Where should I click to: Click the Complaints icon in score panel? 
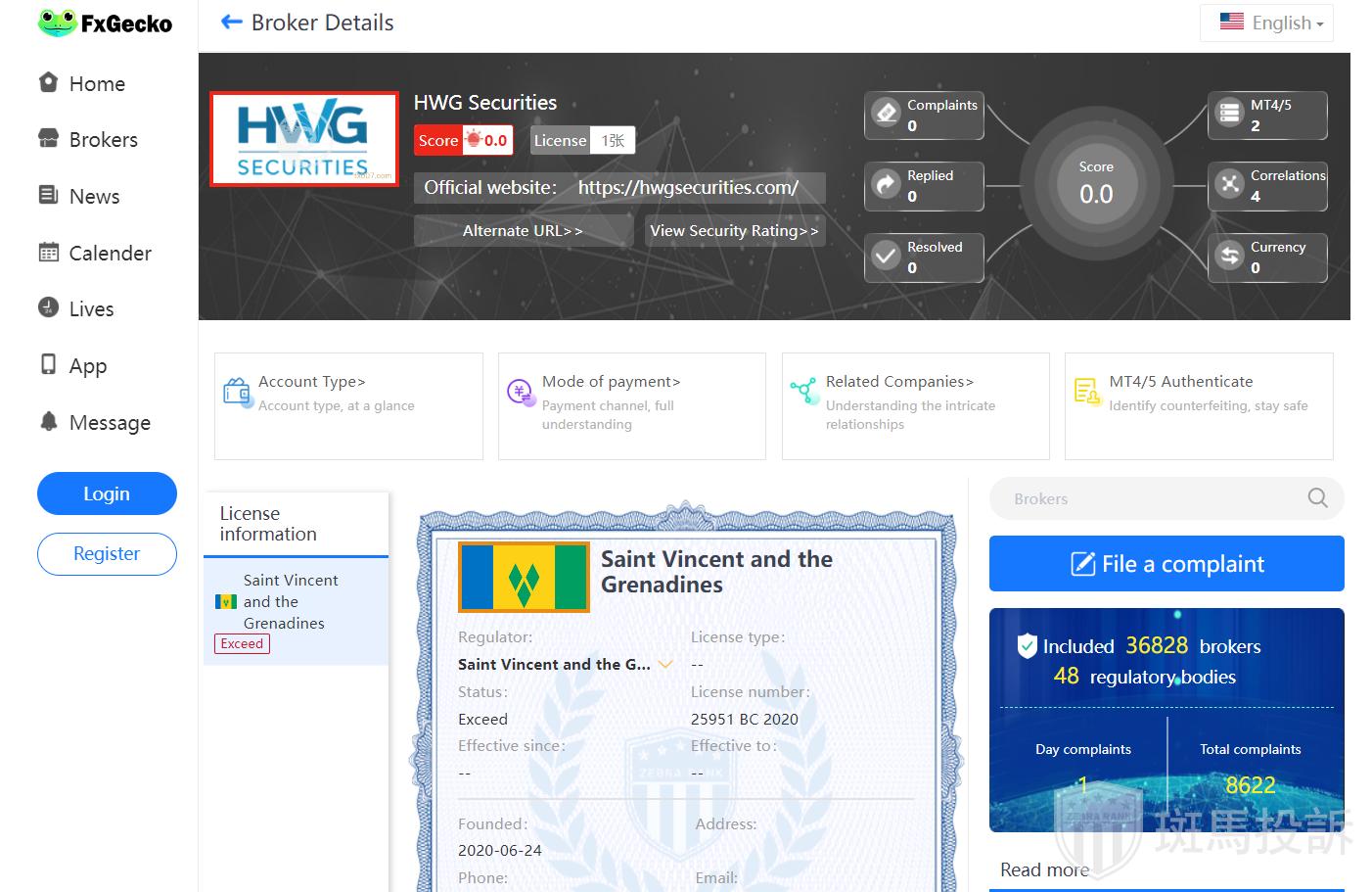887,114
